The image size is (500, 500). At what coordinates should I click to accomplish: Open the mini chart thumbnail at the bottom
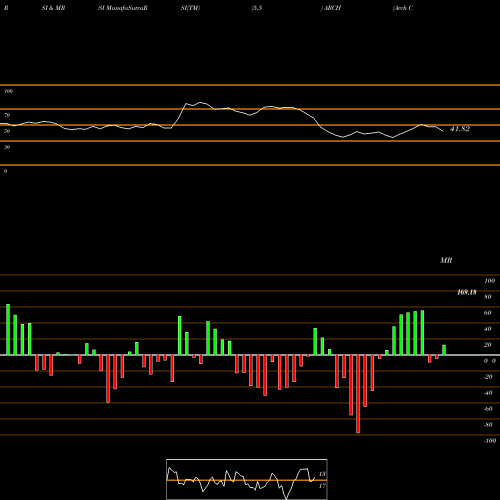click(x=247, y=479)
